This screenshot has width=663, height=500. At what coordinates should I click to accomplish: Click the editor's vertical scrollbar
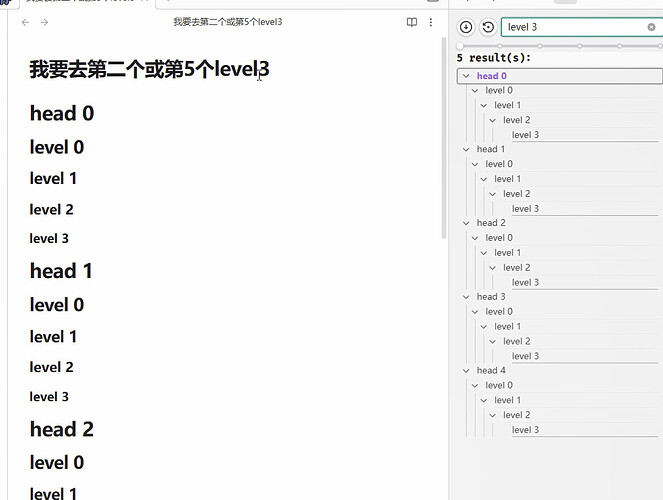(443, 140)
